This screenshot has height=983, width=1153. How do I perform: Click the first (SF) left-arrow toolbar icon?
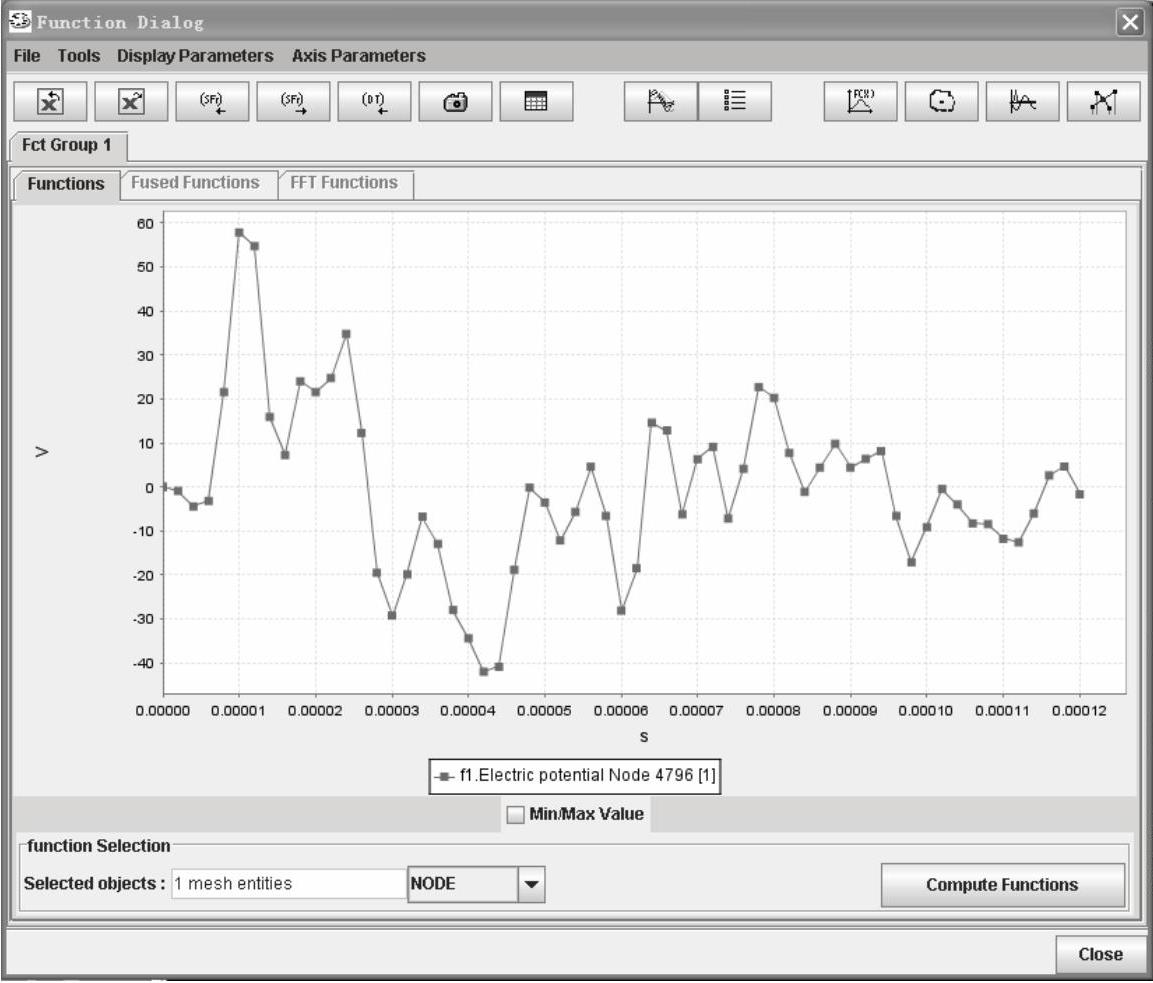(212, 101)
